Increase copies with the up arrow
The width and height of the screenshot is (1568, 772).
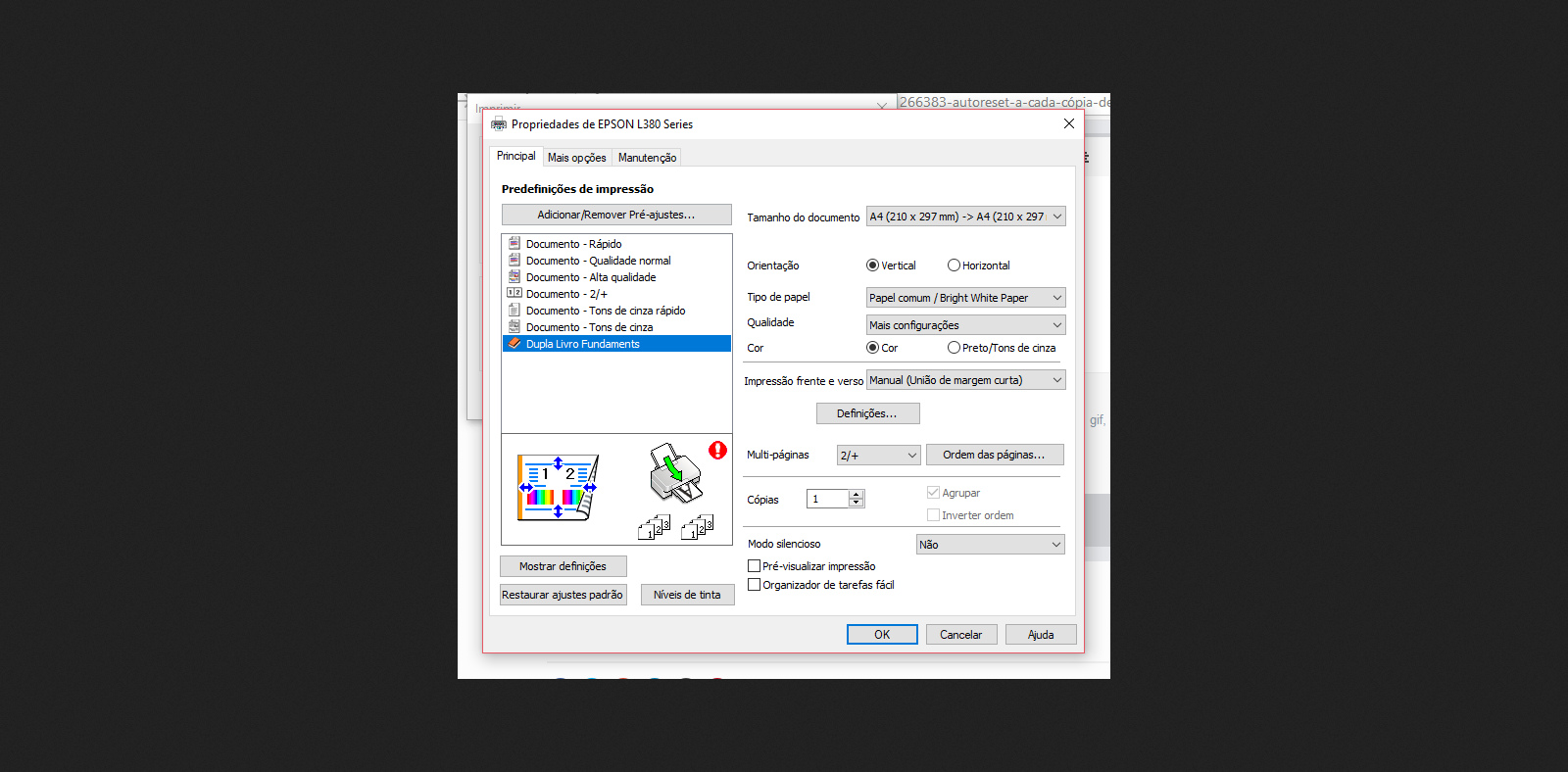pyautogui.click(x=857, y=494)
